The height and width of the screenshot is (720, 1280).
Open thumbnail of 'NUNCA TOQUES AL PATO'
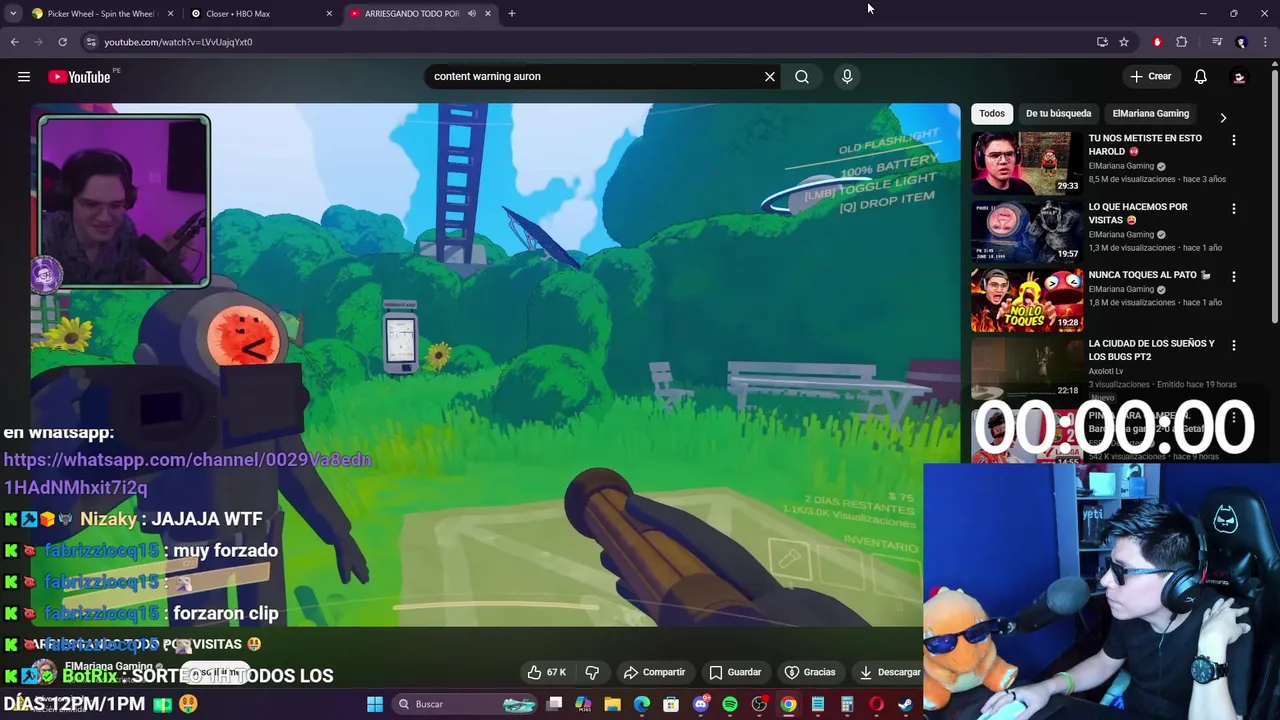pos(1026,299)
